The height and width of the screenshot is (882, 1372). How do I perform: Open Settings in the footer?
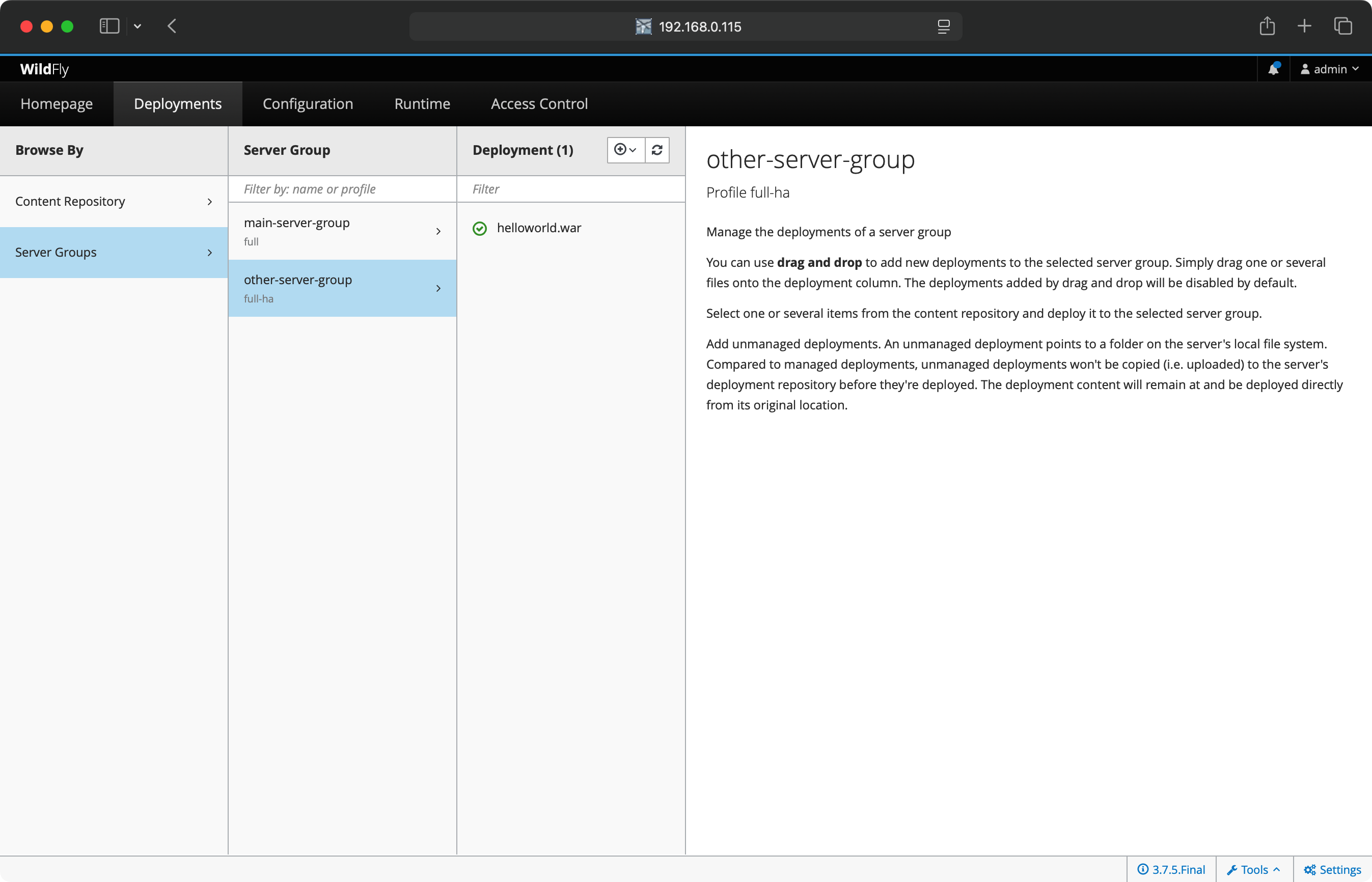[x=1332, y=869]
